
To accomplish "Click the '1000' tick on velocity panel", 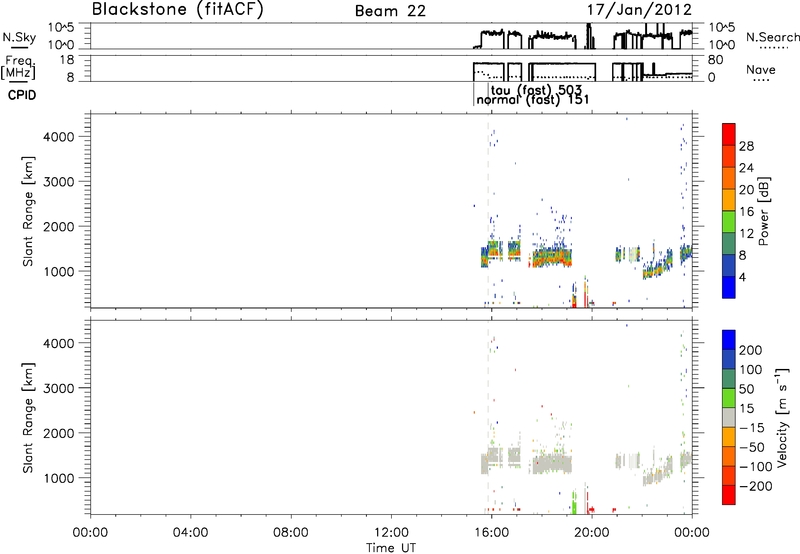I will [59, 478].
